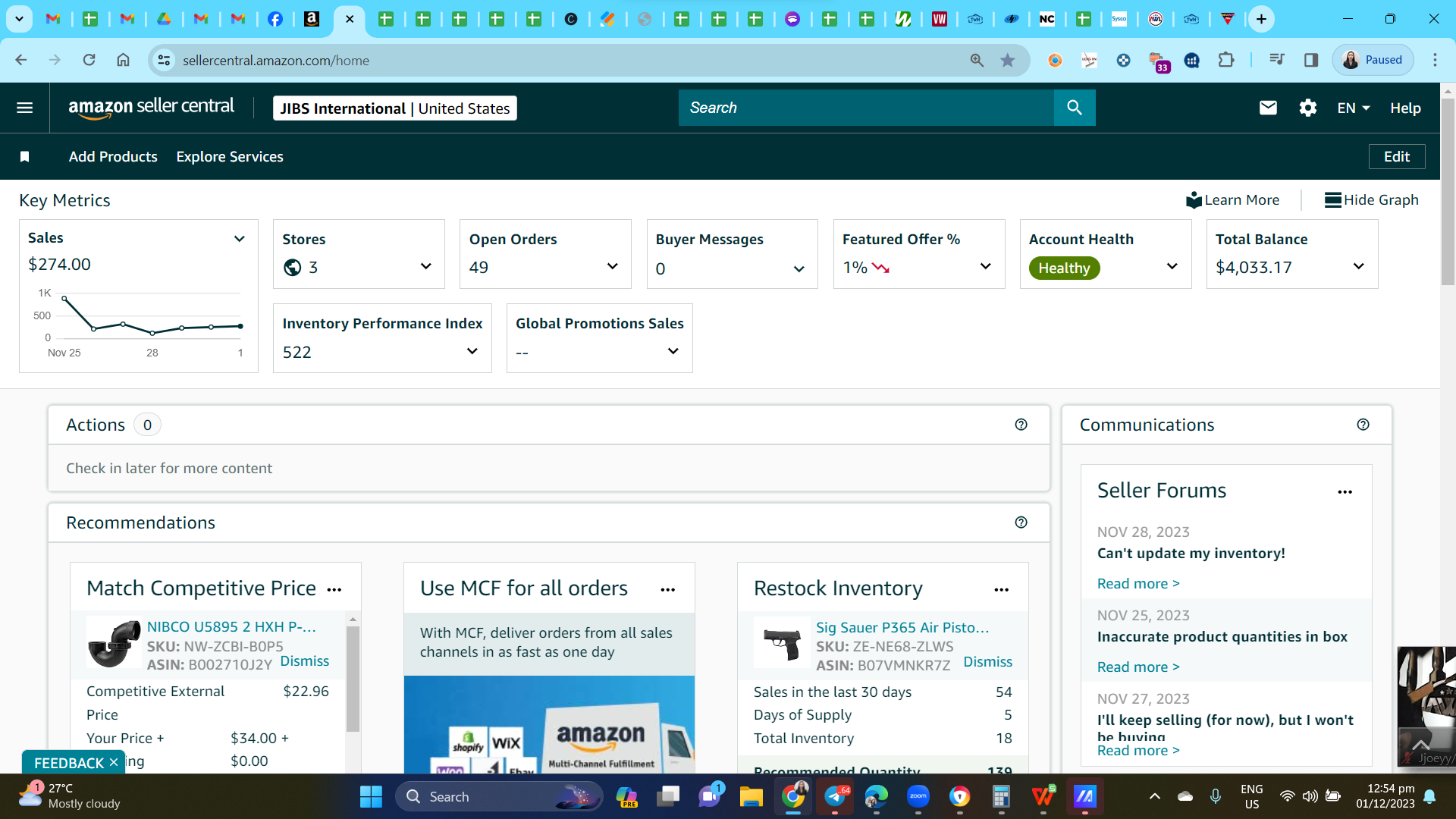Go to browser home page icon
1456x819 pixels.
pos(124,60)
